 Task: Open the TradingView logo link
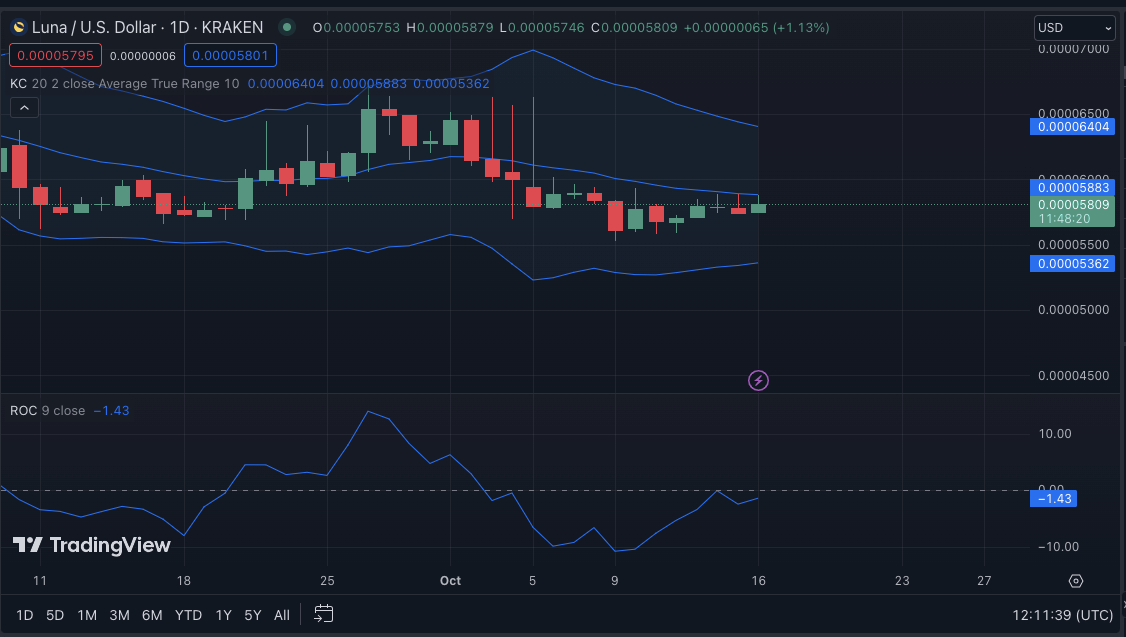pos(92,545)
